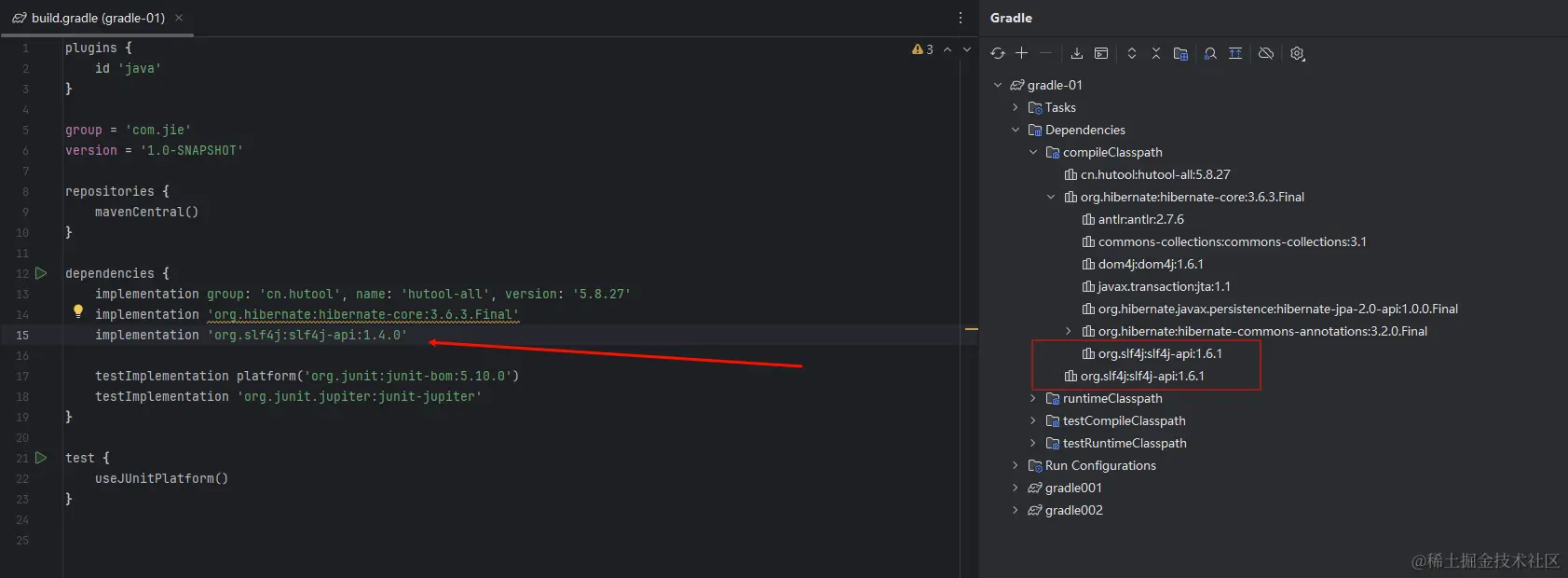Screen dimensions: 1568x578
Task: Collapse the gradle-01 root project node
Action: [x=998, y=85]
